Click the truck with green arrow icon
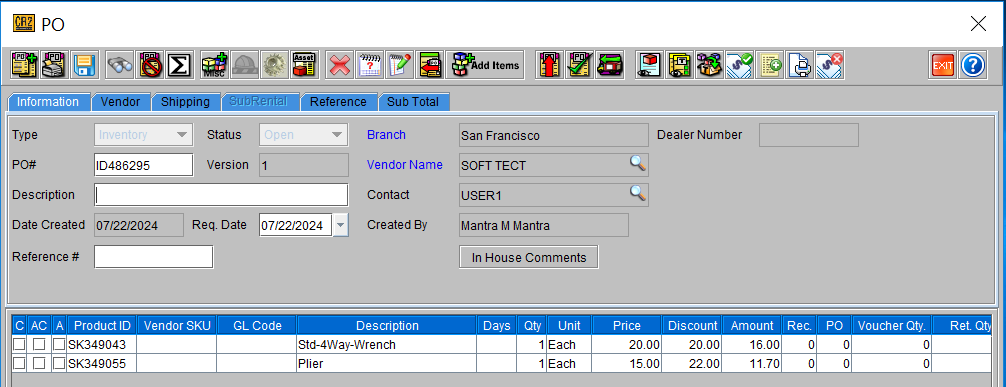 pyautogui.click(x=610, y=65)
